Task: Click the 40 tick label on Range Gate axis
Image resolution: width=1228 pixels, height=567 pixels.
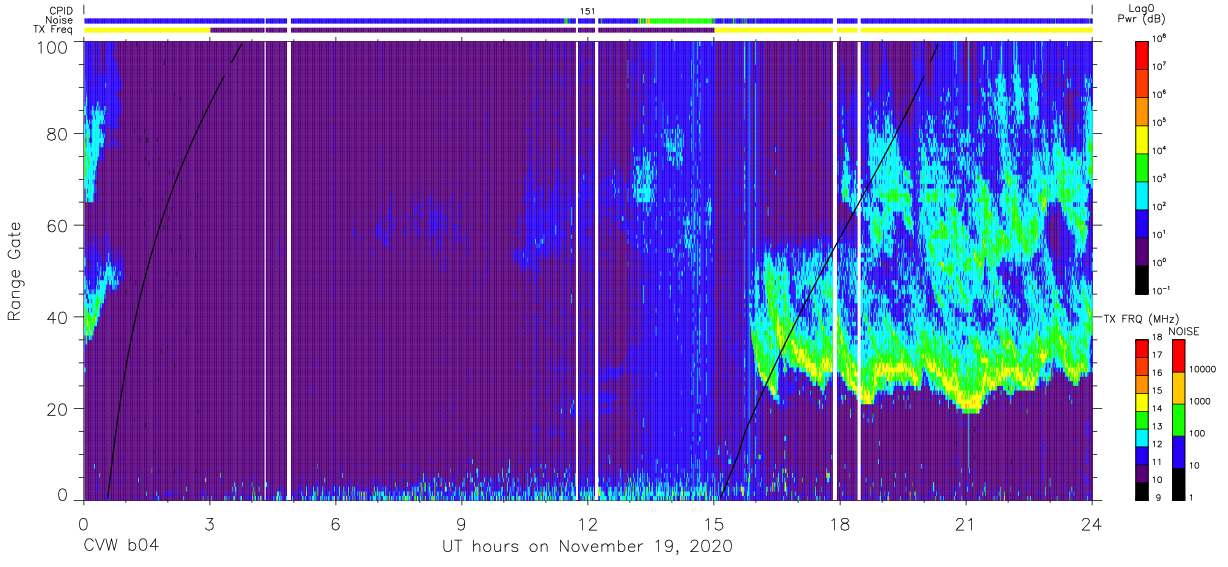Action: 57,317
